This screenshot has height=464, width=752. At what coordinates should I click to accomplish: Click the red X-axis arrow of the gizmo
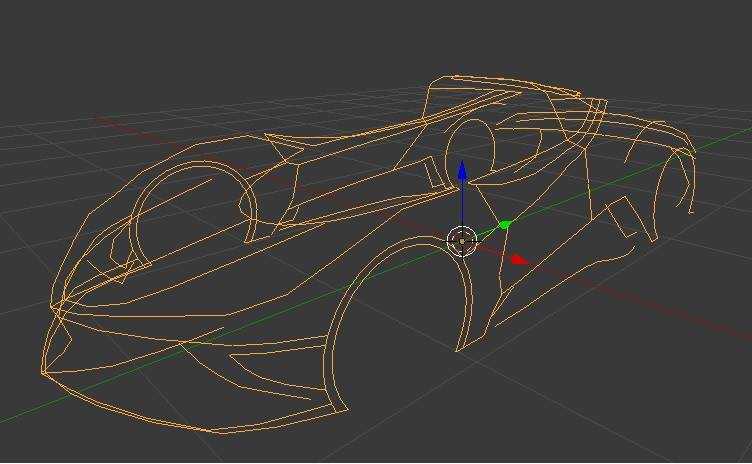(519, 260)
